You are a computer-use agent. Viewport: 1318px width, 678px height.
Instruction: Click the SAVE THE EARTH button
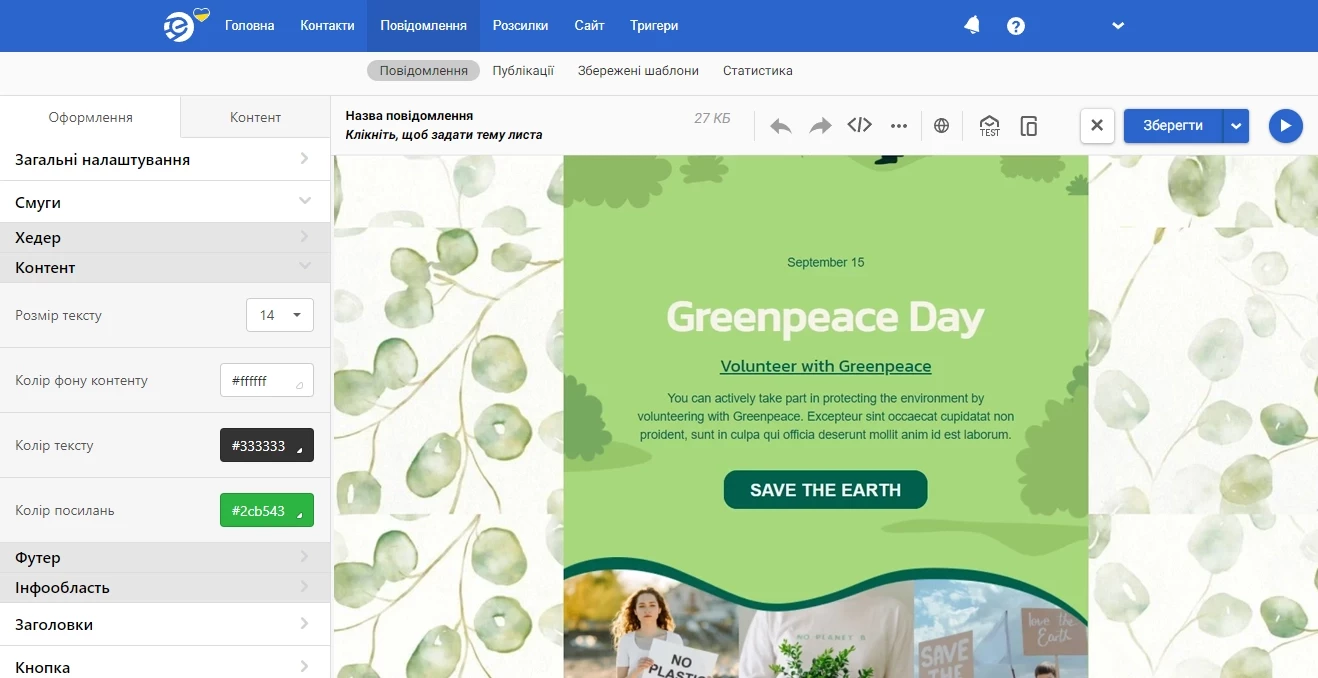[826, 490]
